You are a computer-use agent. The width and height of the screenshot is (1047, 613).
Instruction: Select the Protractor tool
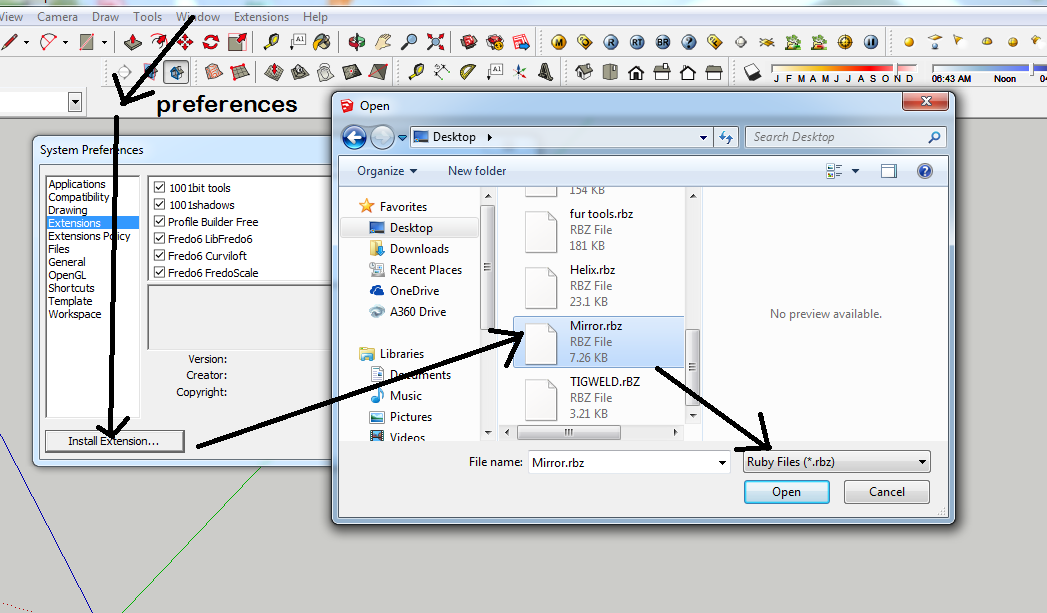(467, 71)
